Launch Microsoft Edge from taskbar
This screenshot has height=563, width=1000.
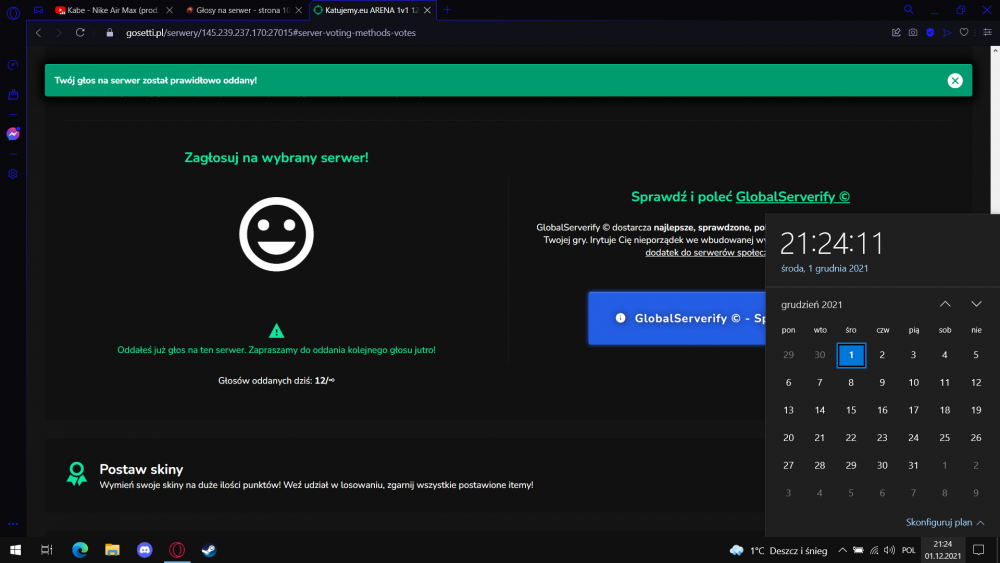(x=80, y=550)
